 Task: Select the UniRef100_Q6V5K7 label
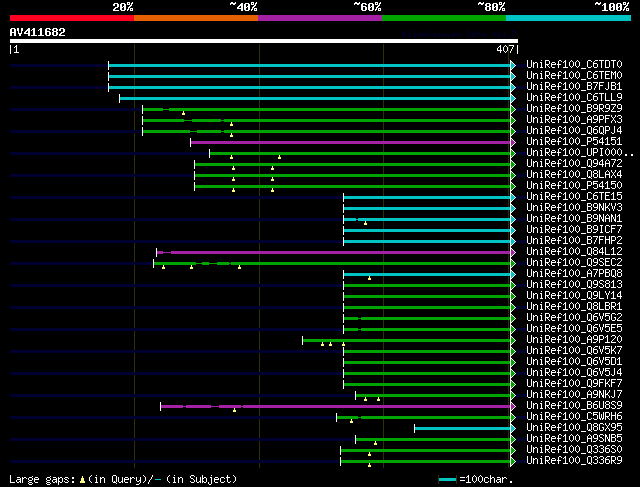[x=574, y=351]
